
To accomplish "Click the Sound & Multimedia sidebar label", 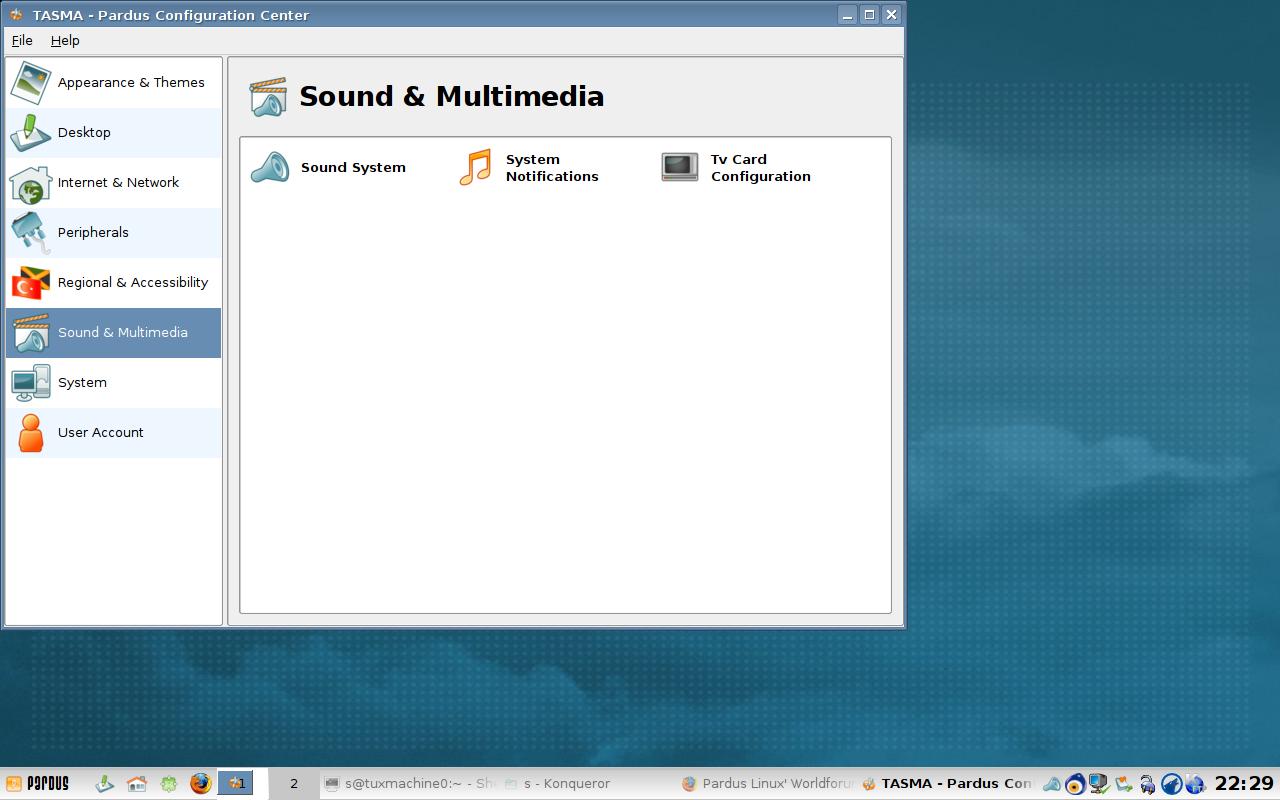I will point(122,333).
